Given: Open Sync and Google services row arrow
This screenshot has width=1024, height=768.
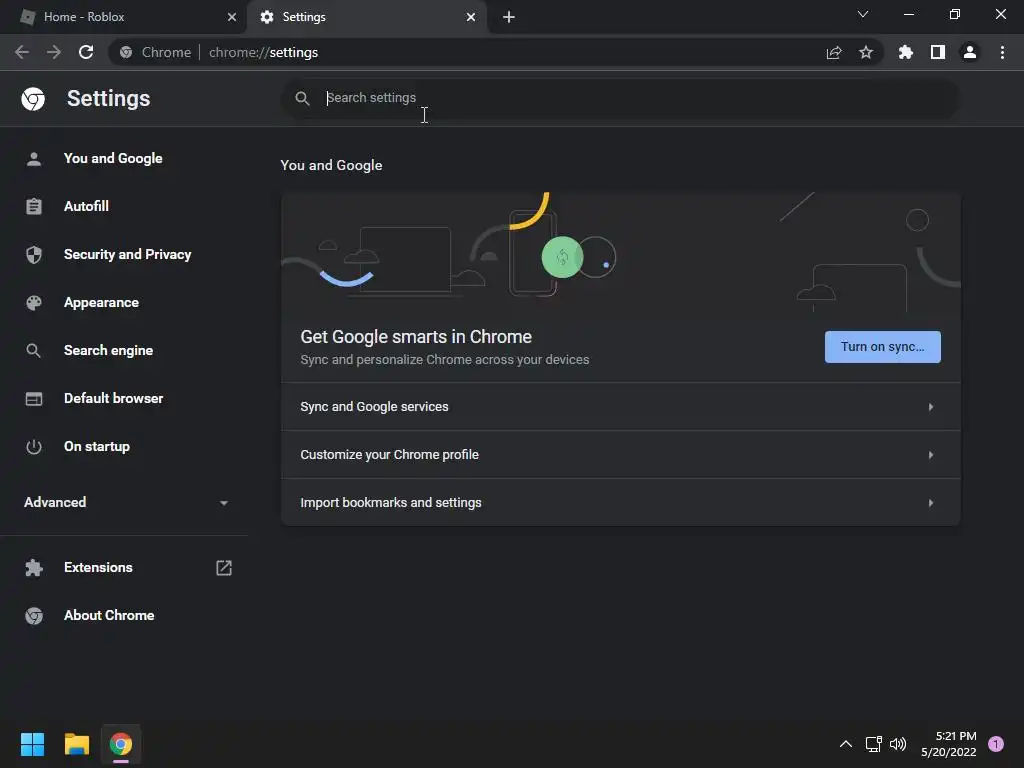Looking at the screenshot, I should (x=931, y=407).
